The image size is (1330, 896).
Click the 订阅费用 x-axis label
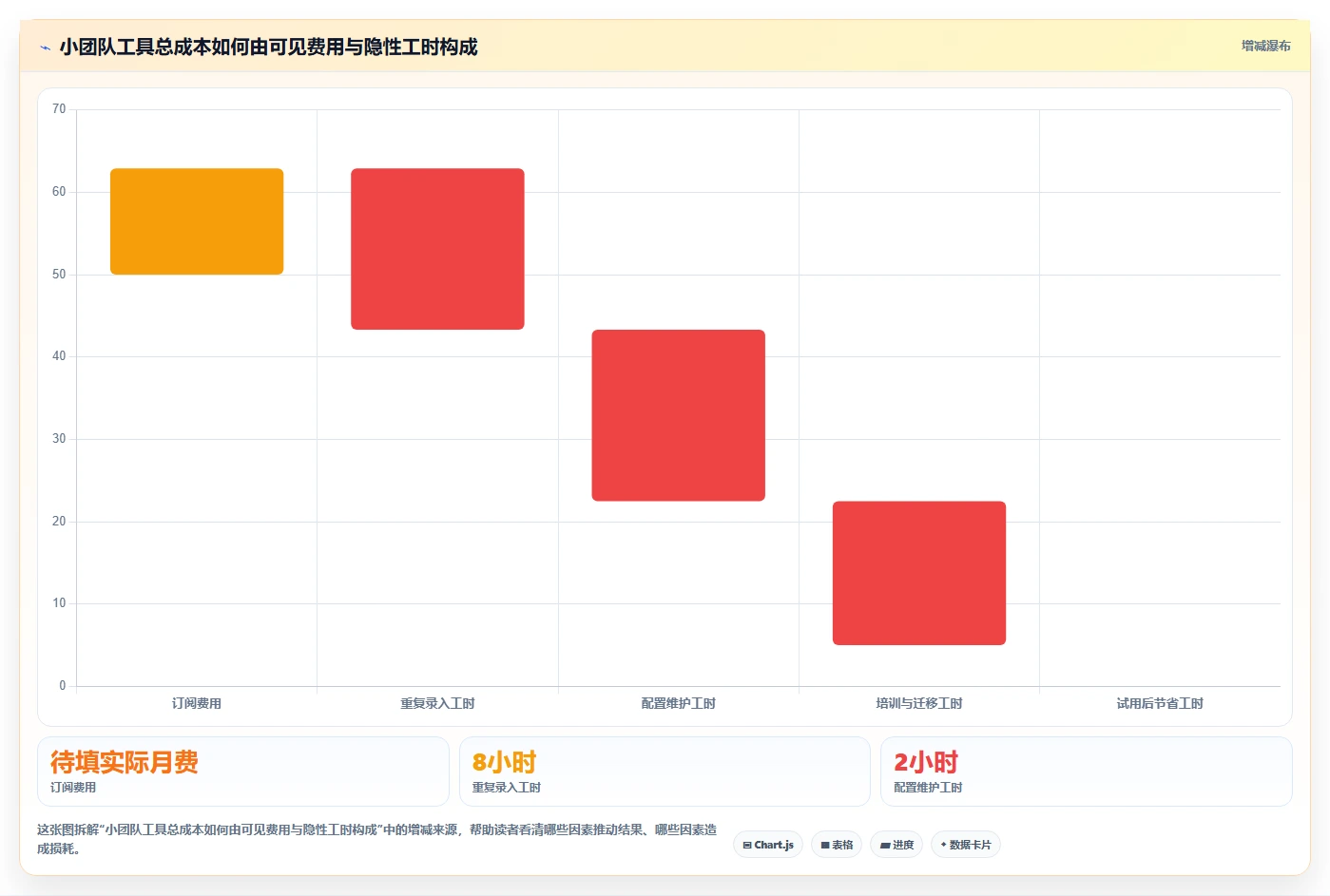[x=197, y=703]
